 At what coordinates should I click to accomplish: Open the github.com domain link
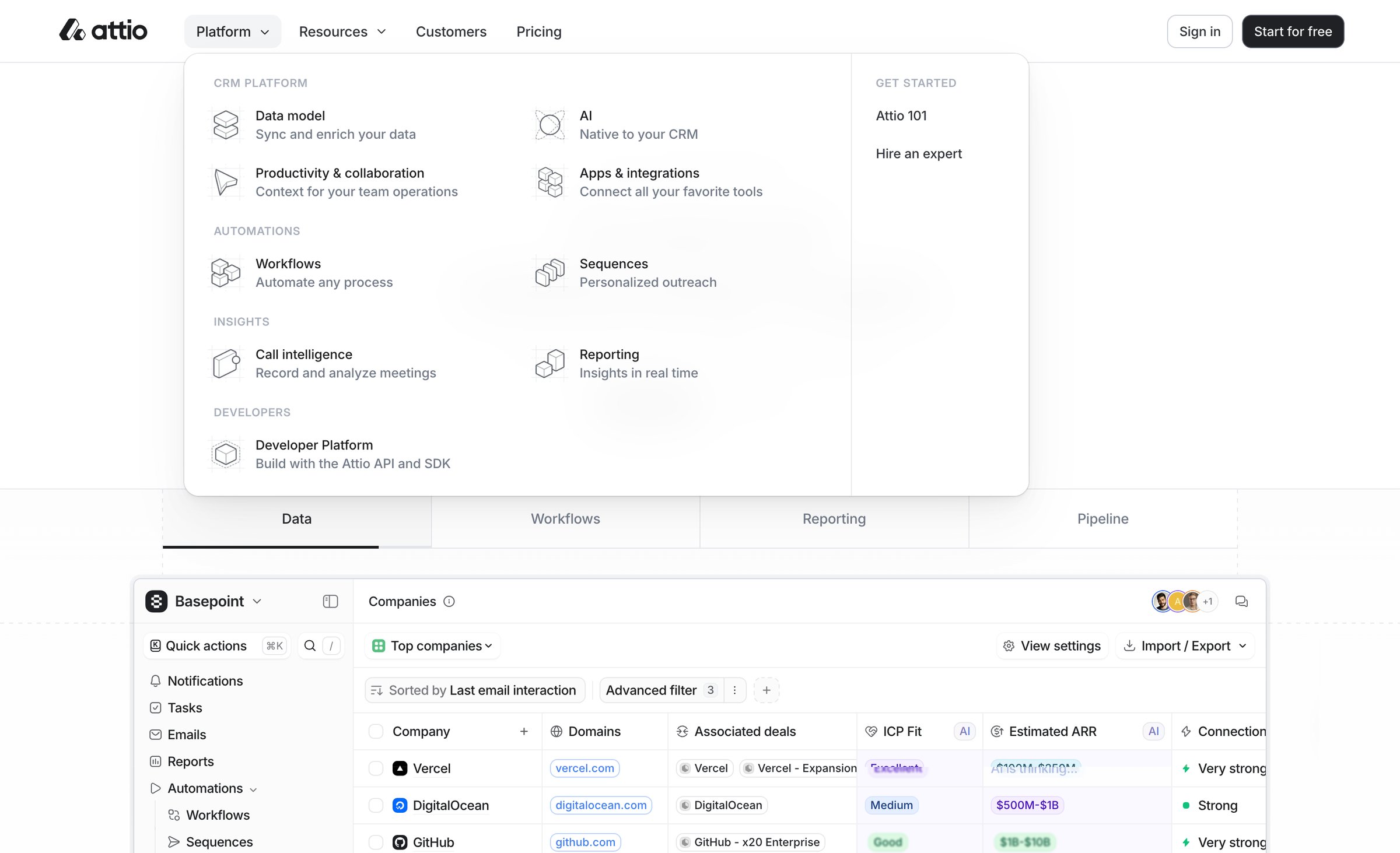585,842
